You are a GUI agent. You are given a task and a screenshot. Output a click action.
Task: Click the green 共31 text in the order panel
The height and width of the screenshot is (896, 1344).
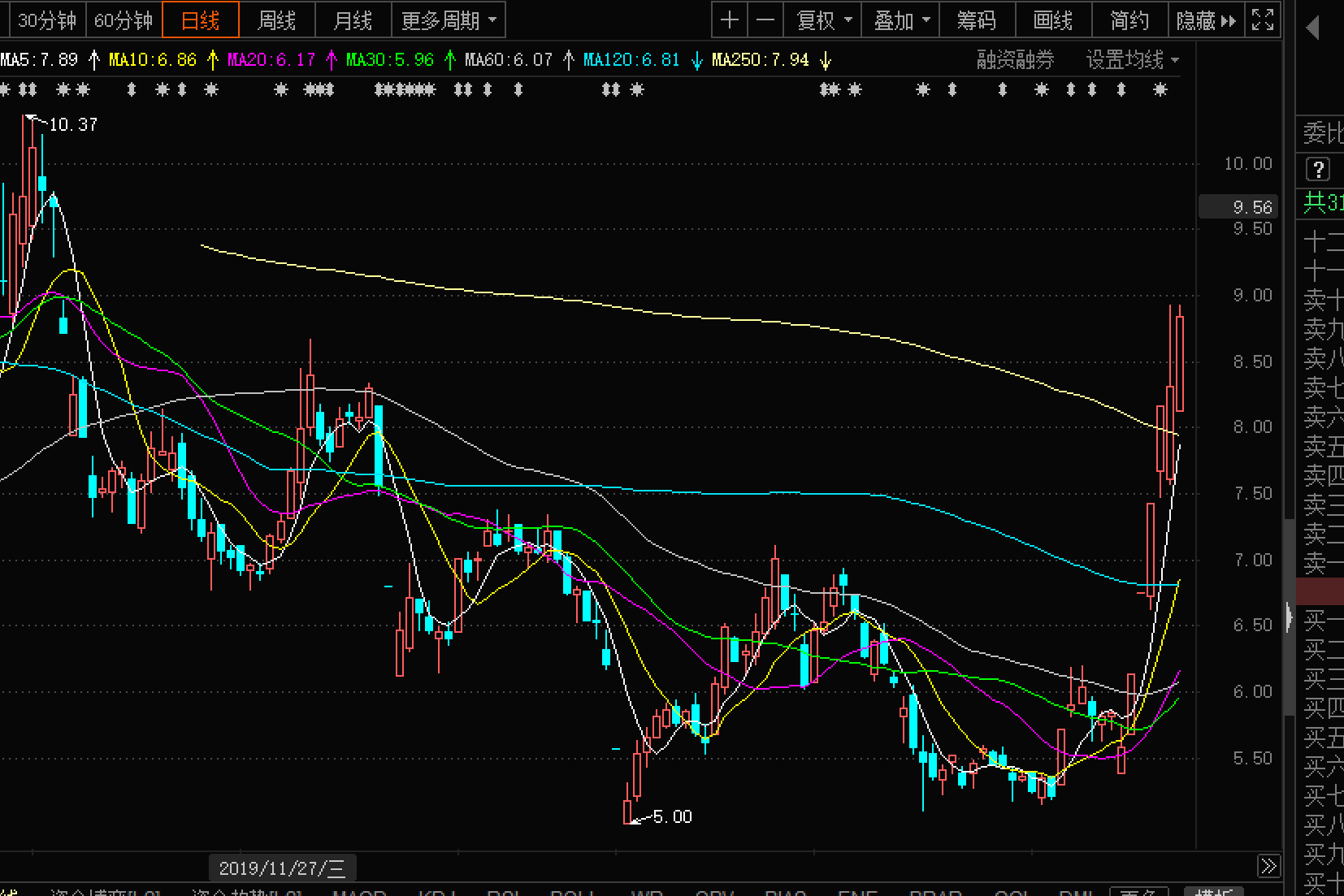tap(1323, 202)
